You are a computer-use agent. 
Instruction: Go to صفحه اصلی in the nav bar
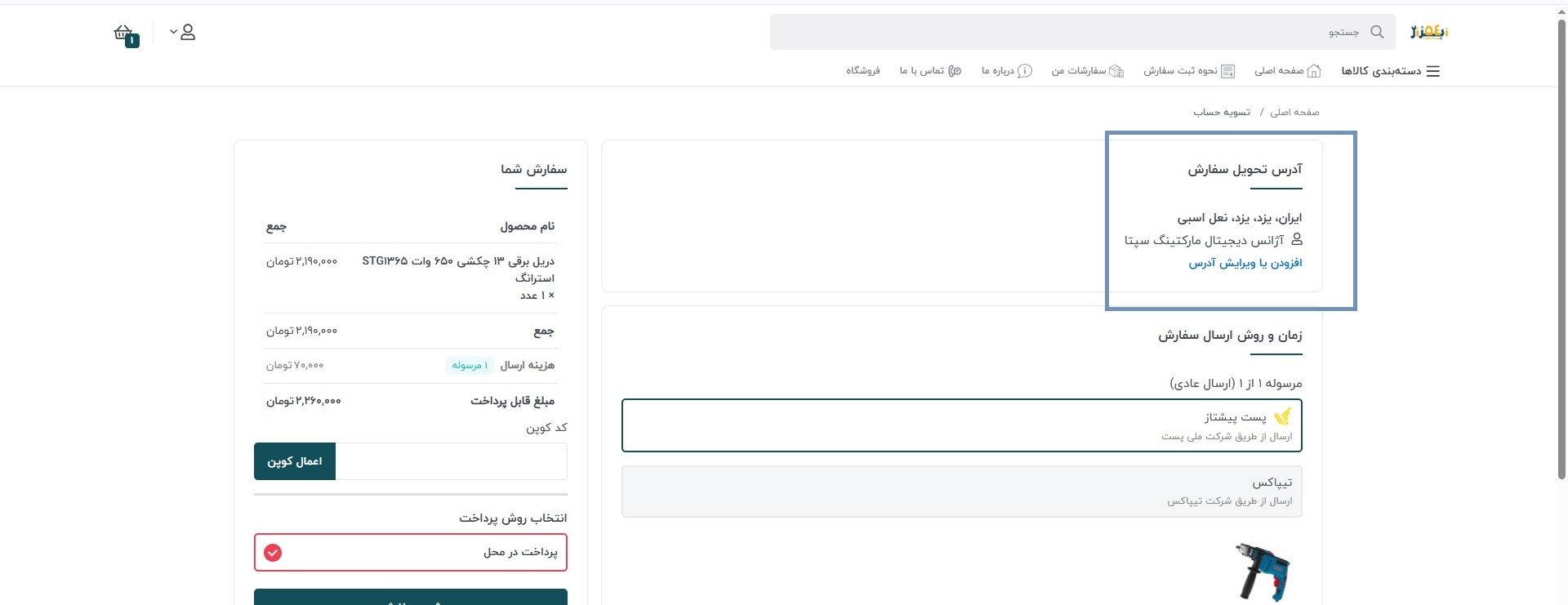[1287, 71]
